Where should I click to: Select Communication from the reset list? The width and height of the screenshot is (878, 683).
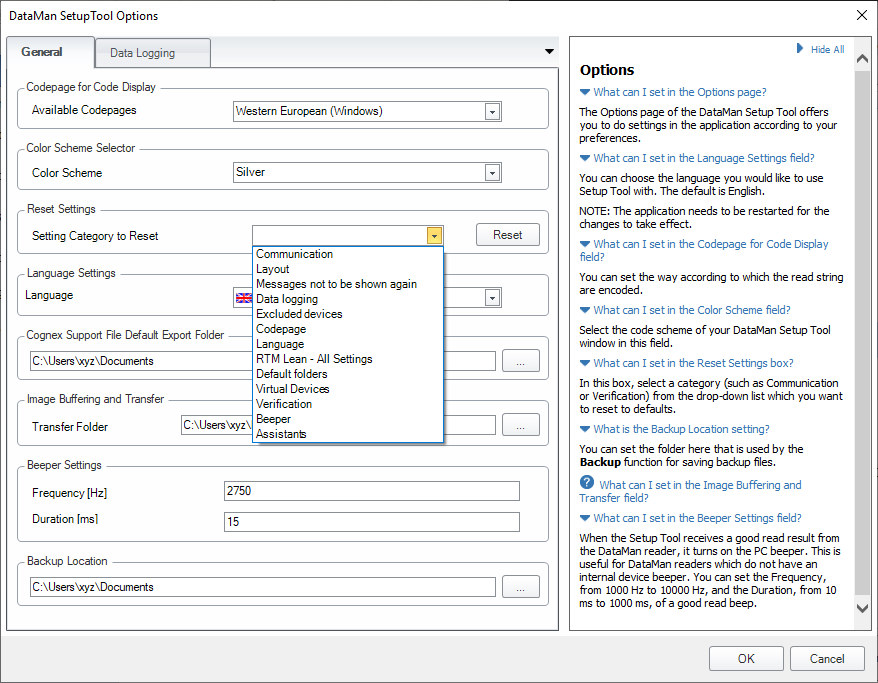click(295, 254)
